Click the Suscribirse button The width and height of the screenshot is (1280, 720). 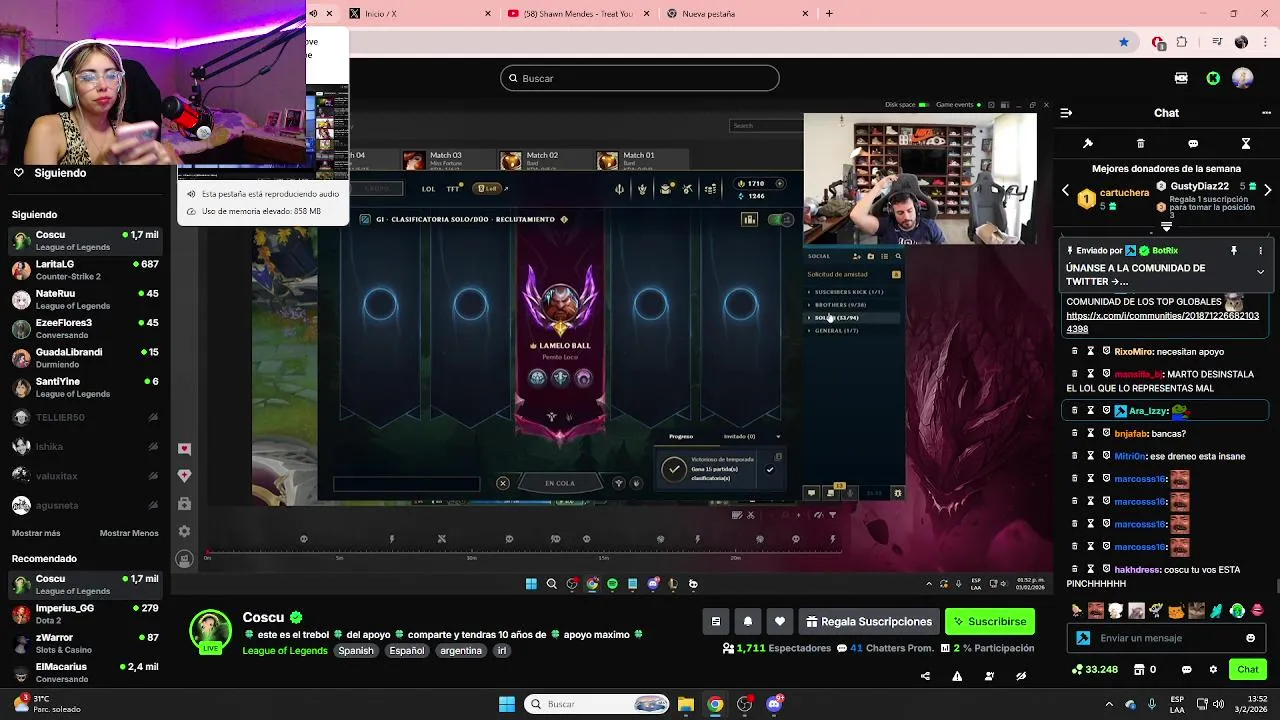(990, 621)
